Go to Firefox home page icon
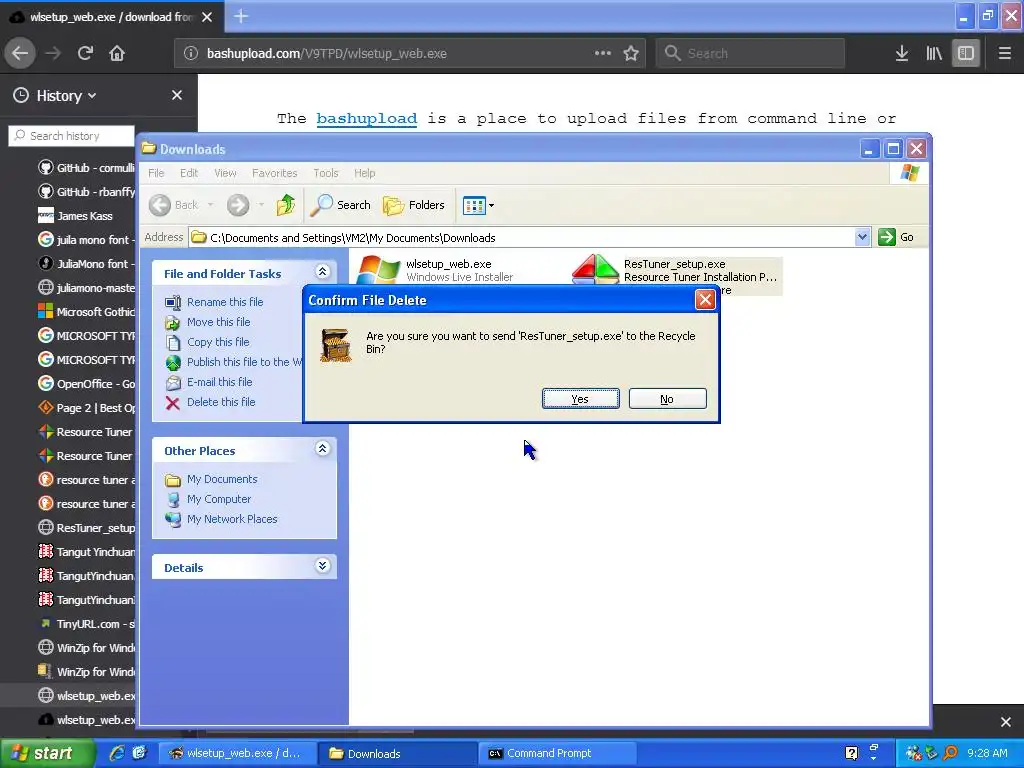 tap(117, 53)
